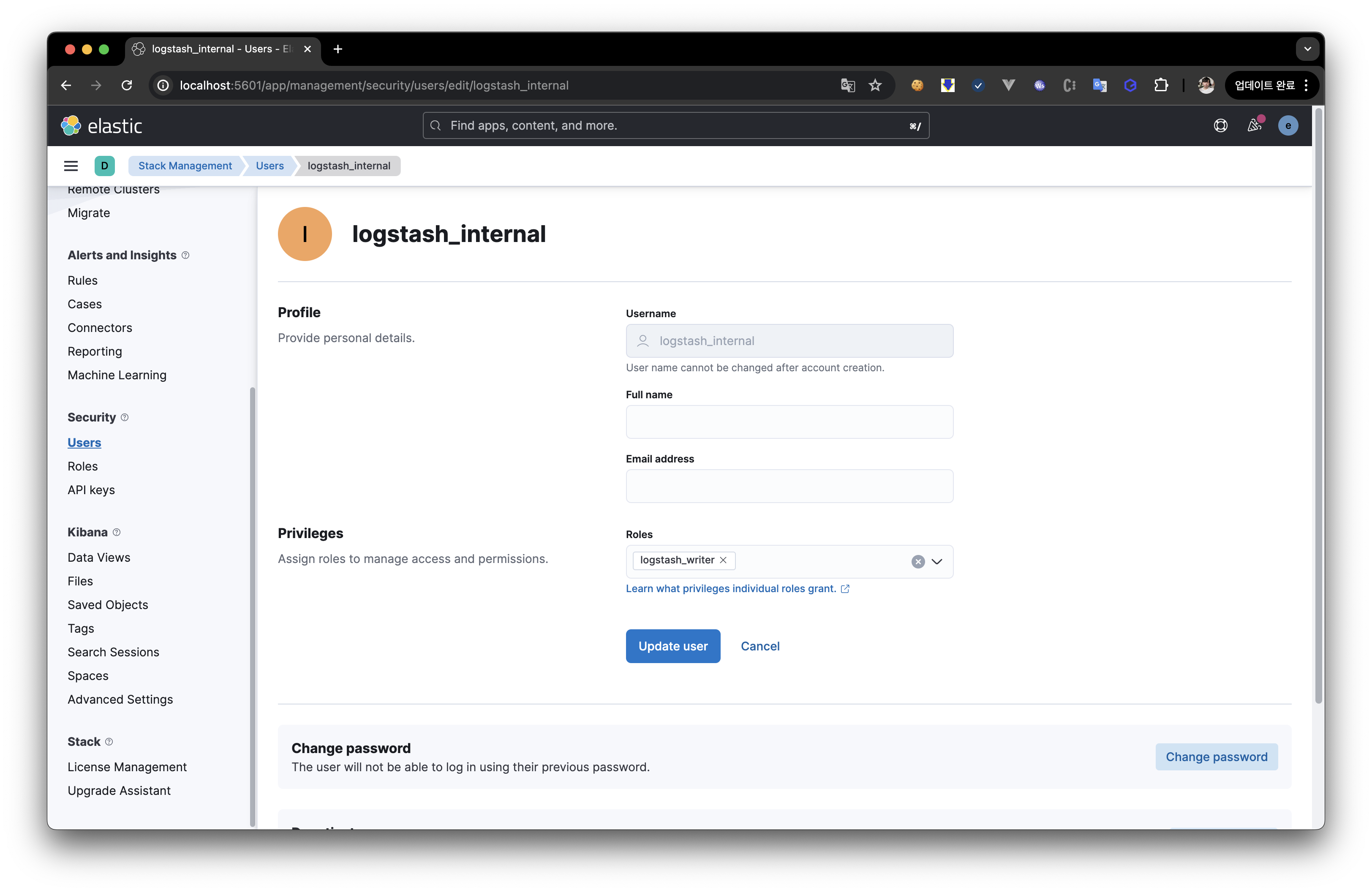Clear all selected roles
The height and width of the screenshot is (892, 1372).
918,562
